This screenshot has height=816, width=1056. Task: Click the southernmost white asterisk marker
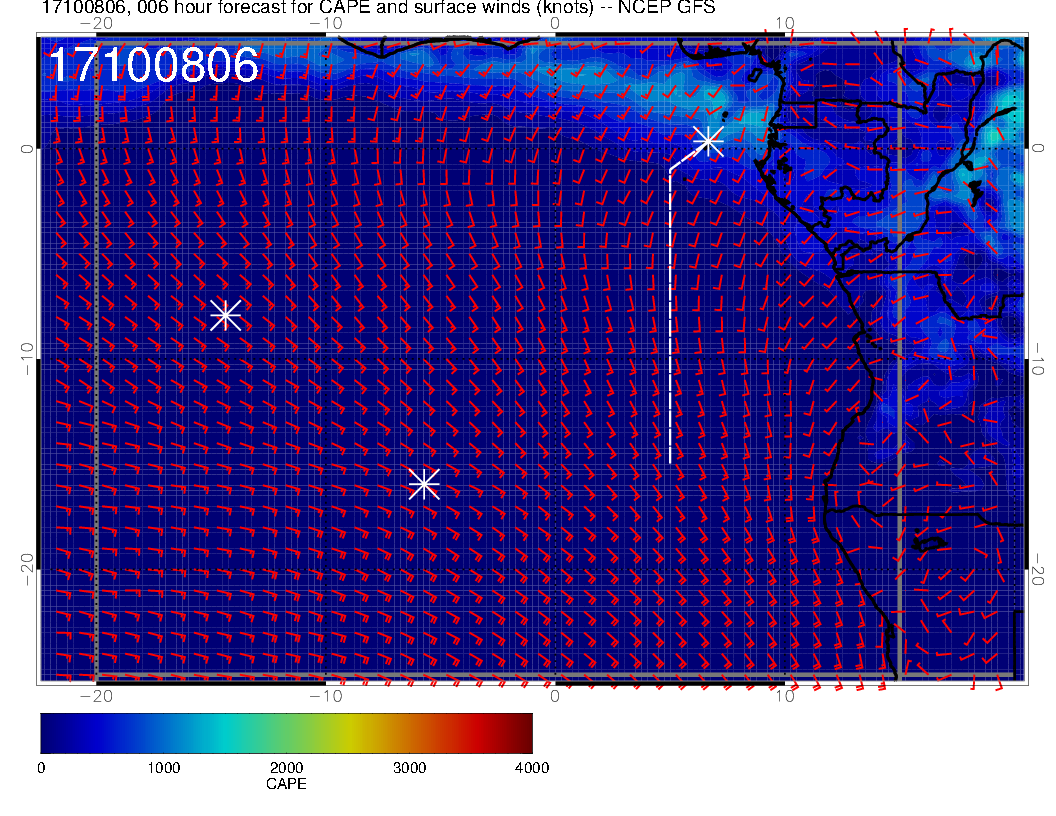coord(424,484)
